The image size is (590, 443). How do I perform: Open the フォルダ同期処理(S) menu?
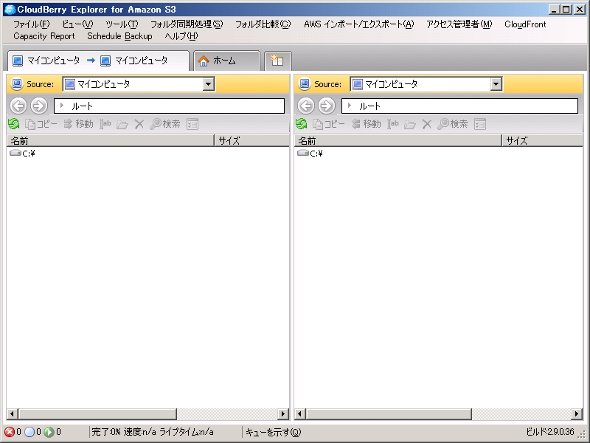pyautogui.click(x=187, y=24)
